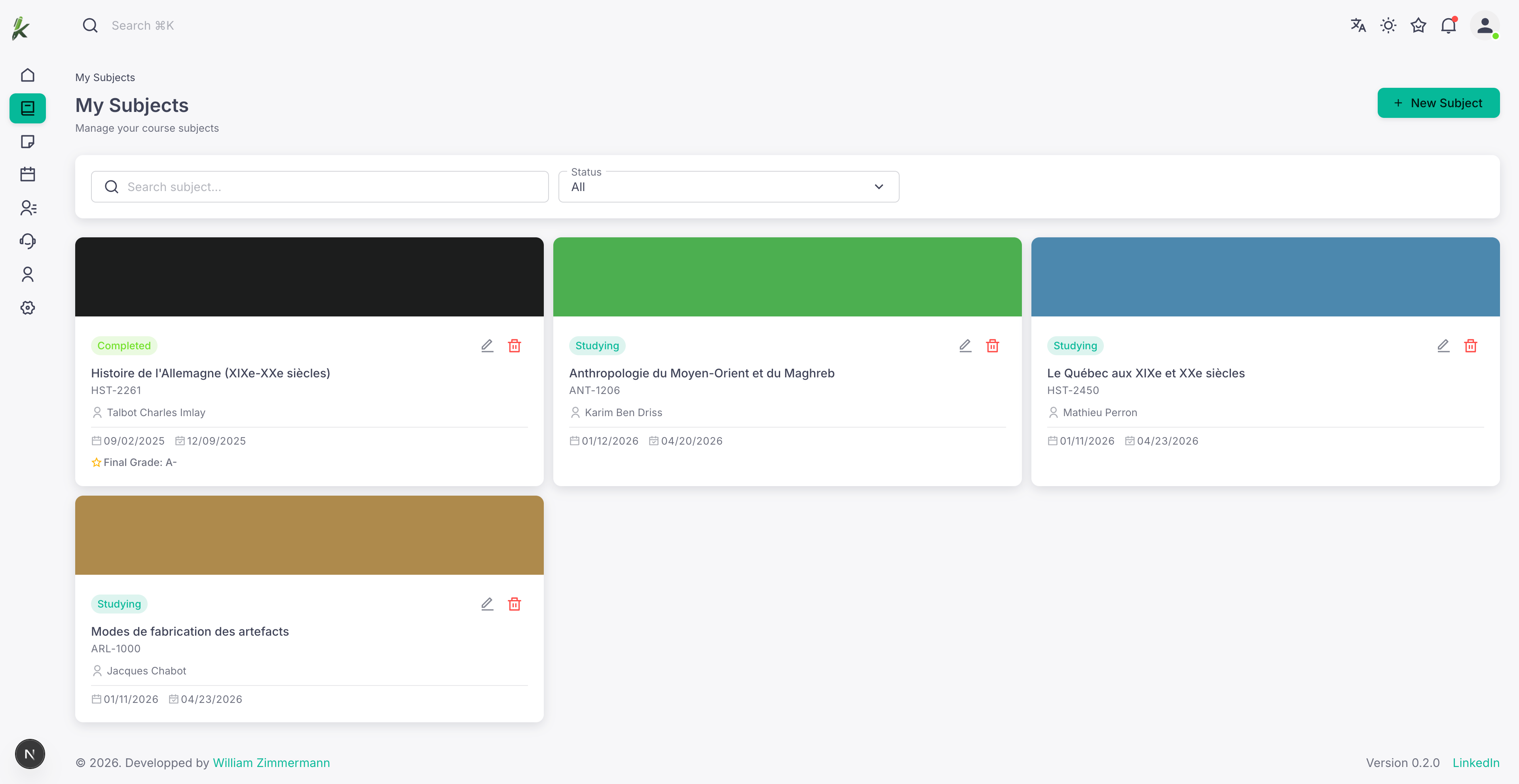Open the Status filter dropdown
Screen dimensions: 1519x784
tap(728, 187)
